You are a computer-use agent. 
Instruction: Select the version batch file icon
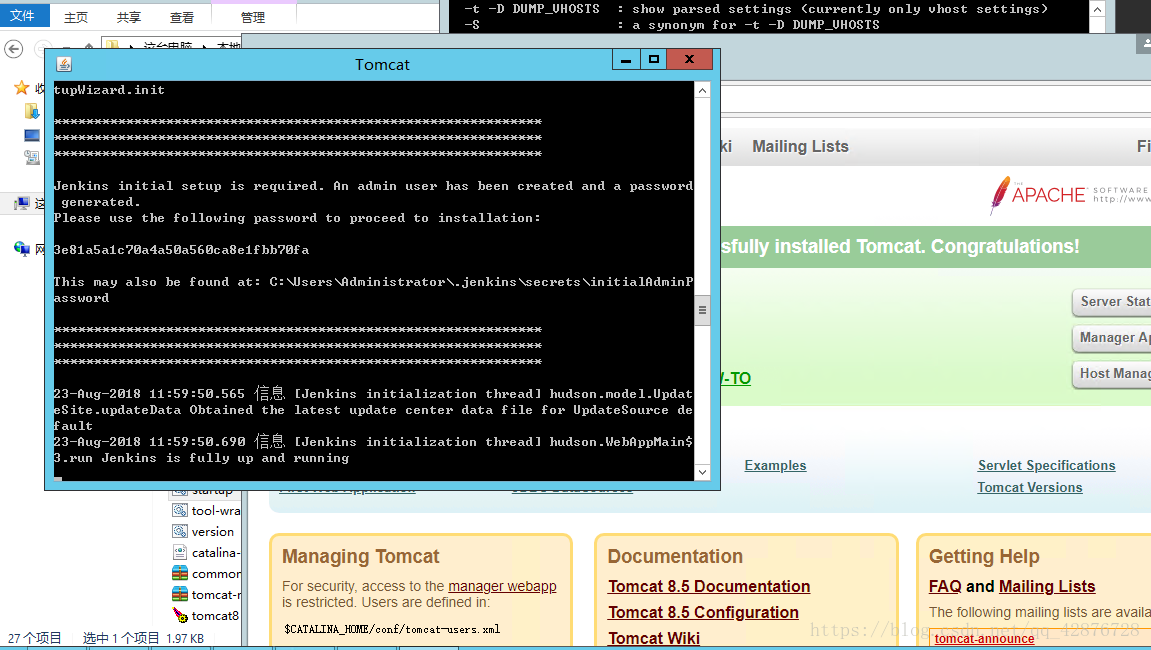(x=180, y=531)
